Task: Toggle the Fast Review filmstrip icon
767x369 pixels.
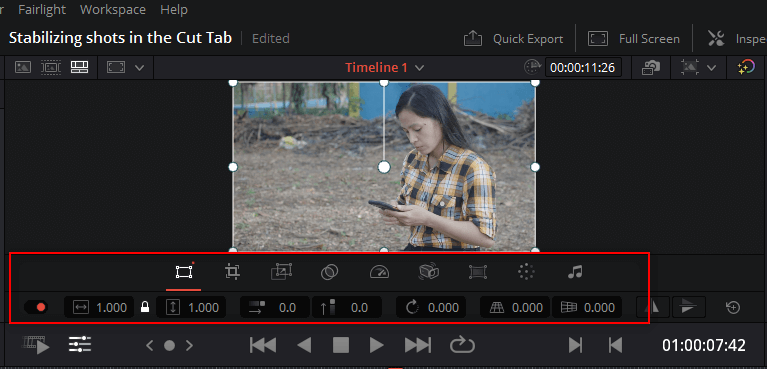Action: point(36,346)
